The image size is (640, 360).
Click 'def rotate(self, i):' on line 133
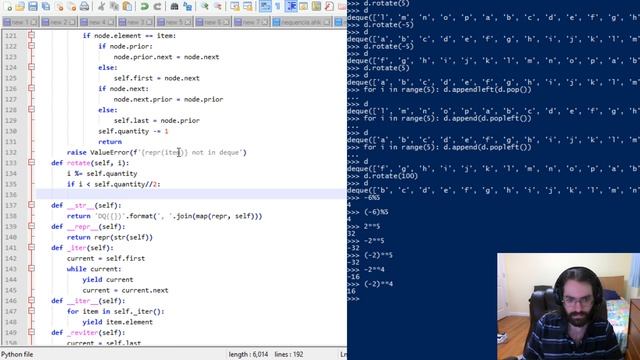[x=90, y=163]
